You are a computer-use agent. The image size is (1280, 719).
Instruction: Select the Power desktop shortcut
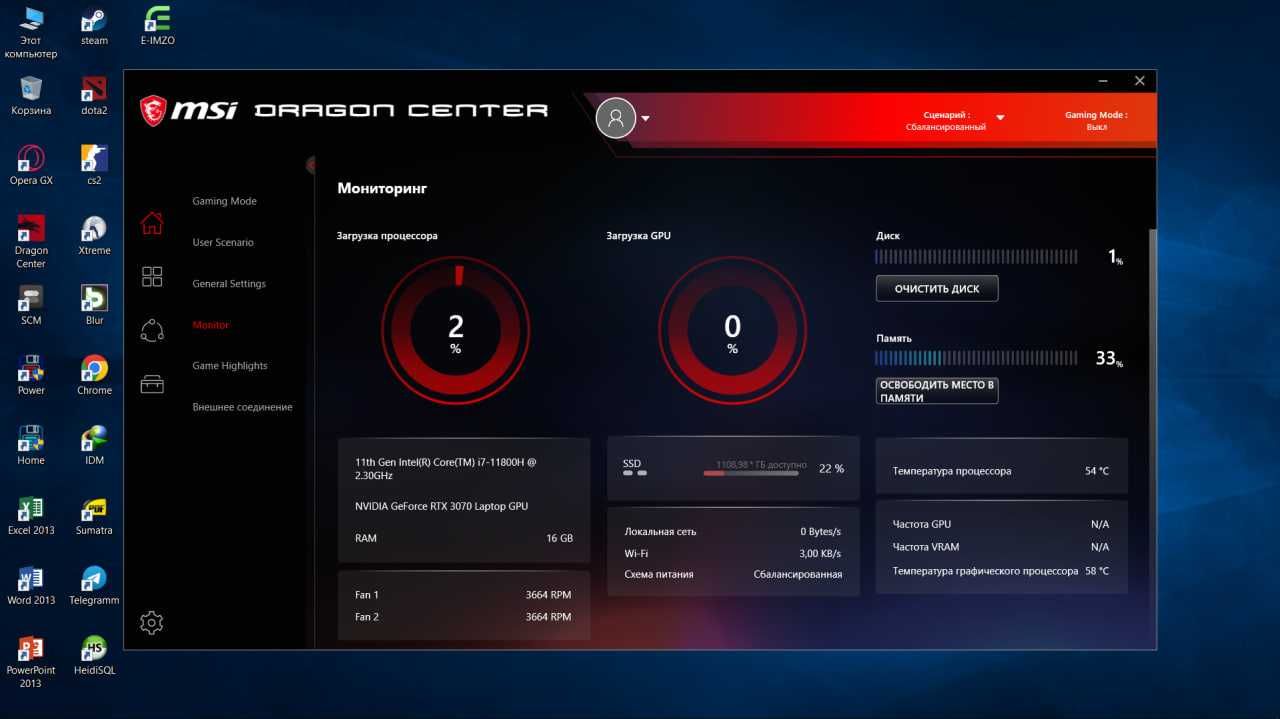pos(31,376)
